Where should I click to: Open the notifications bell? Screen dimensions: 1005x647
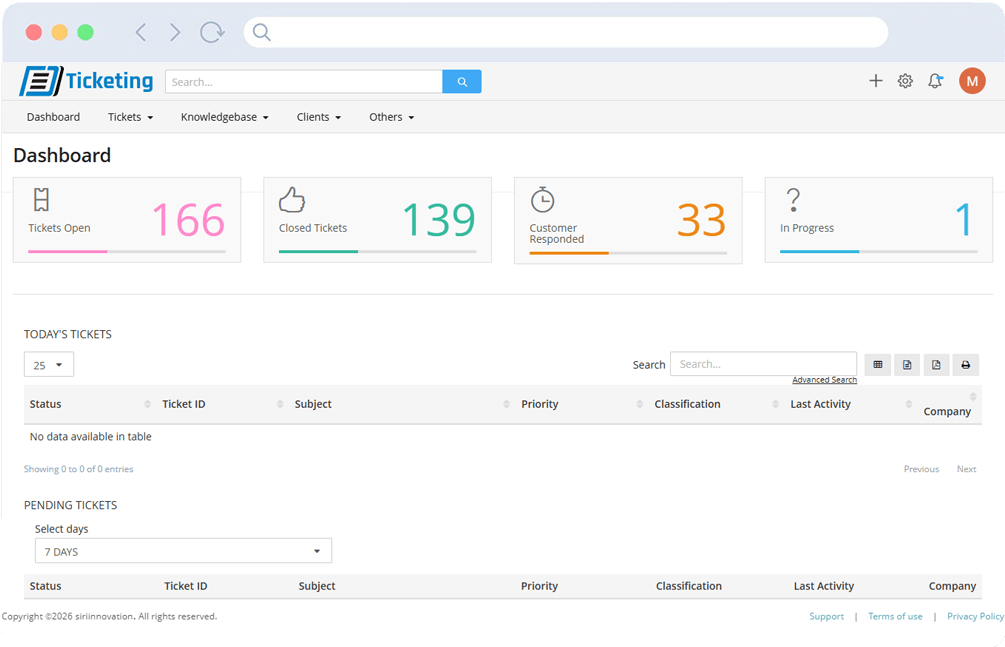[935, 81]
